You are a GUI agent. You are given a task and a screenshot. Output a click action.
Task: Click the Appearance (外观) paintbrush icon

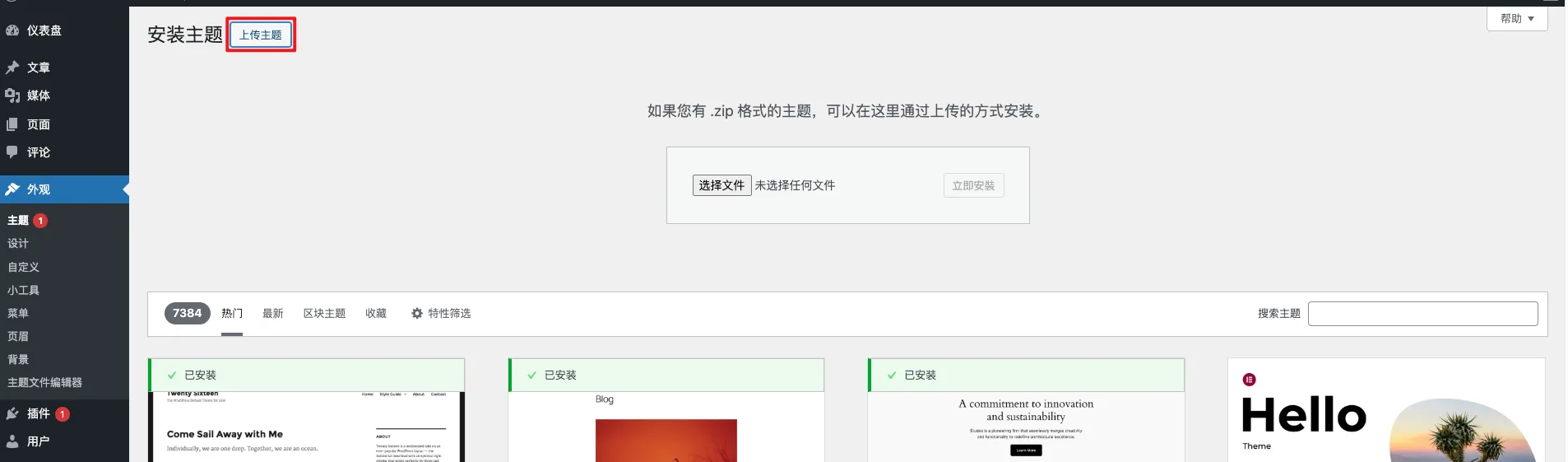pos(12,189)
